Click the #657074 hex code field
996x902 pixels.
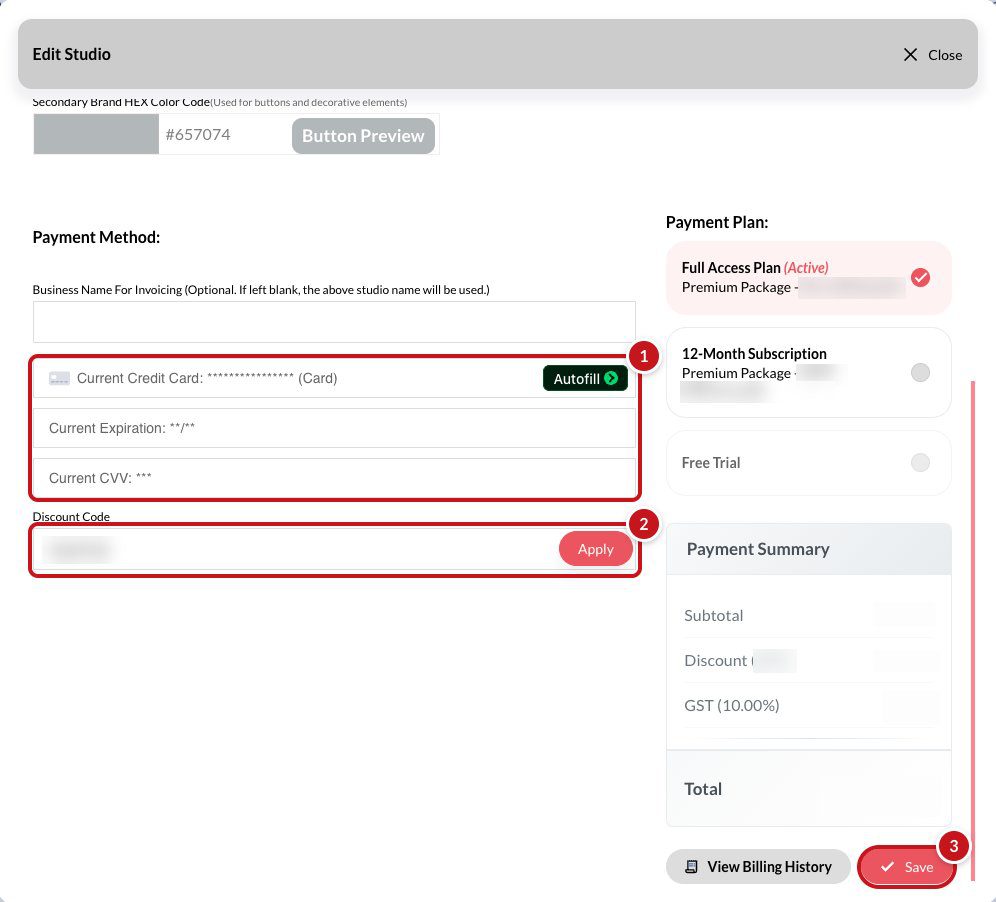point(224,135)
